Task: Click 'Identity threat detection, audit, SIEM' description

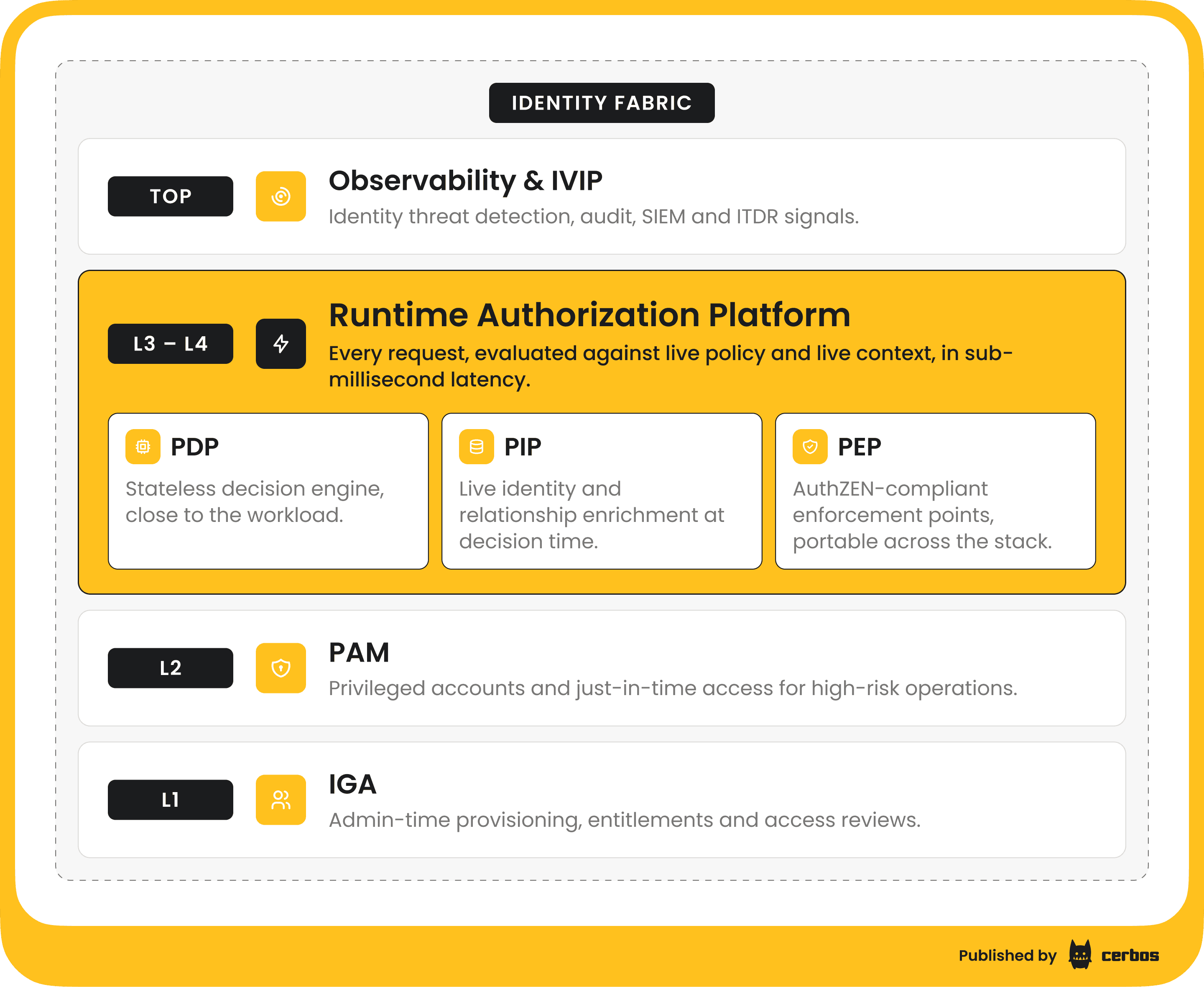Action: [594, 217]
